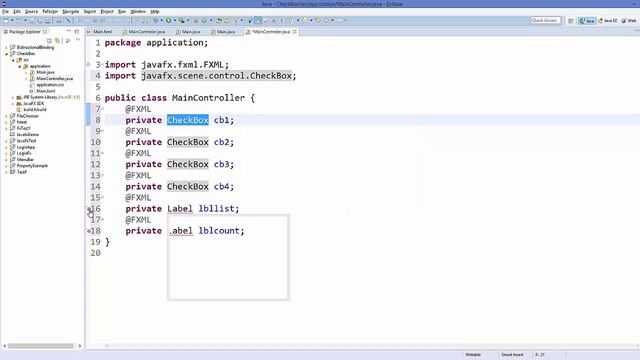Open the New file wizard icon
This screenshot has width=640, height=360.
[6, 20]
